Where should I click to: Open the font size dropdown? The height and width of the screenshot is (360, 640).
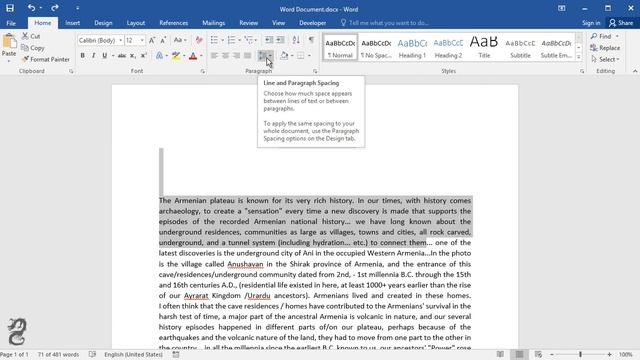(142, 40)
